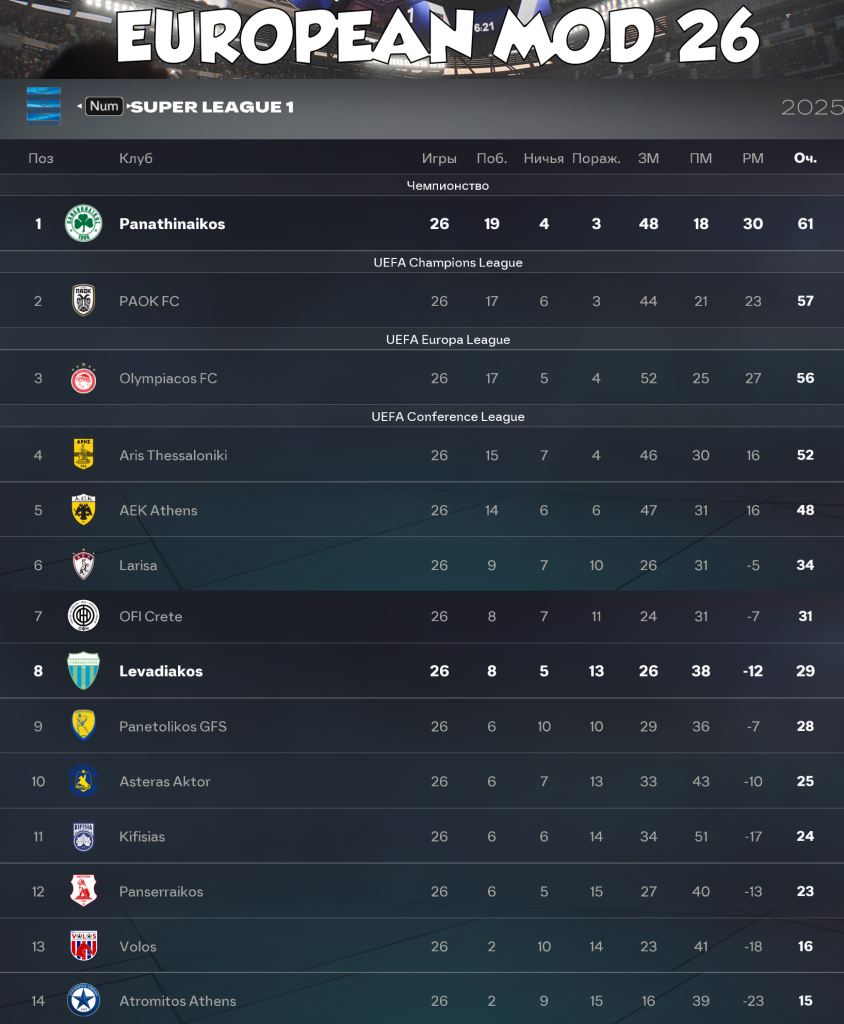Click the Atromitos Athens star badge
This screenshot has width=844, height=1024.
(x=83, y=1000)
